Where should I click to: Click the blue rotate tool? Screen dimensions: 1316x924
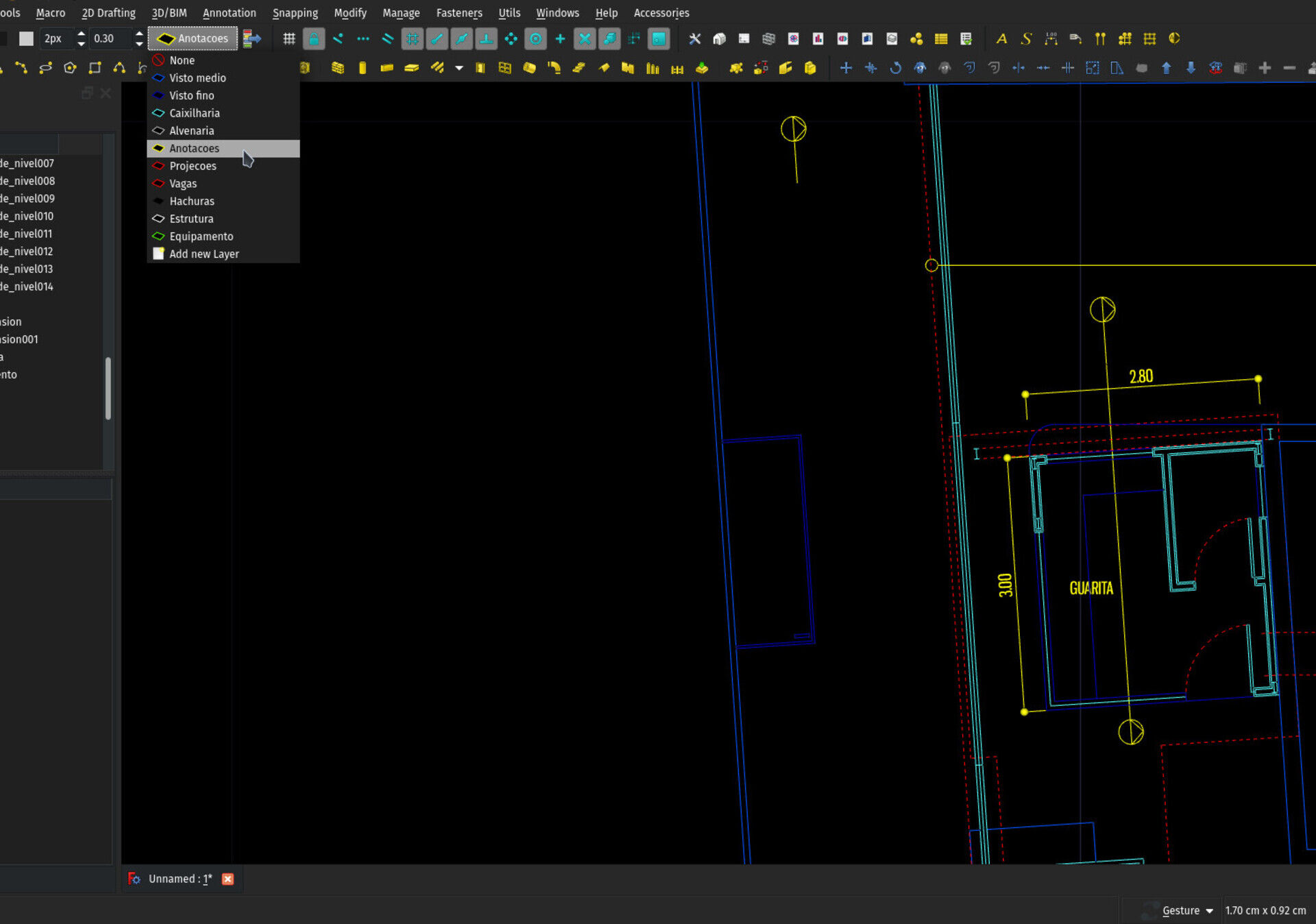point(895,68)
